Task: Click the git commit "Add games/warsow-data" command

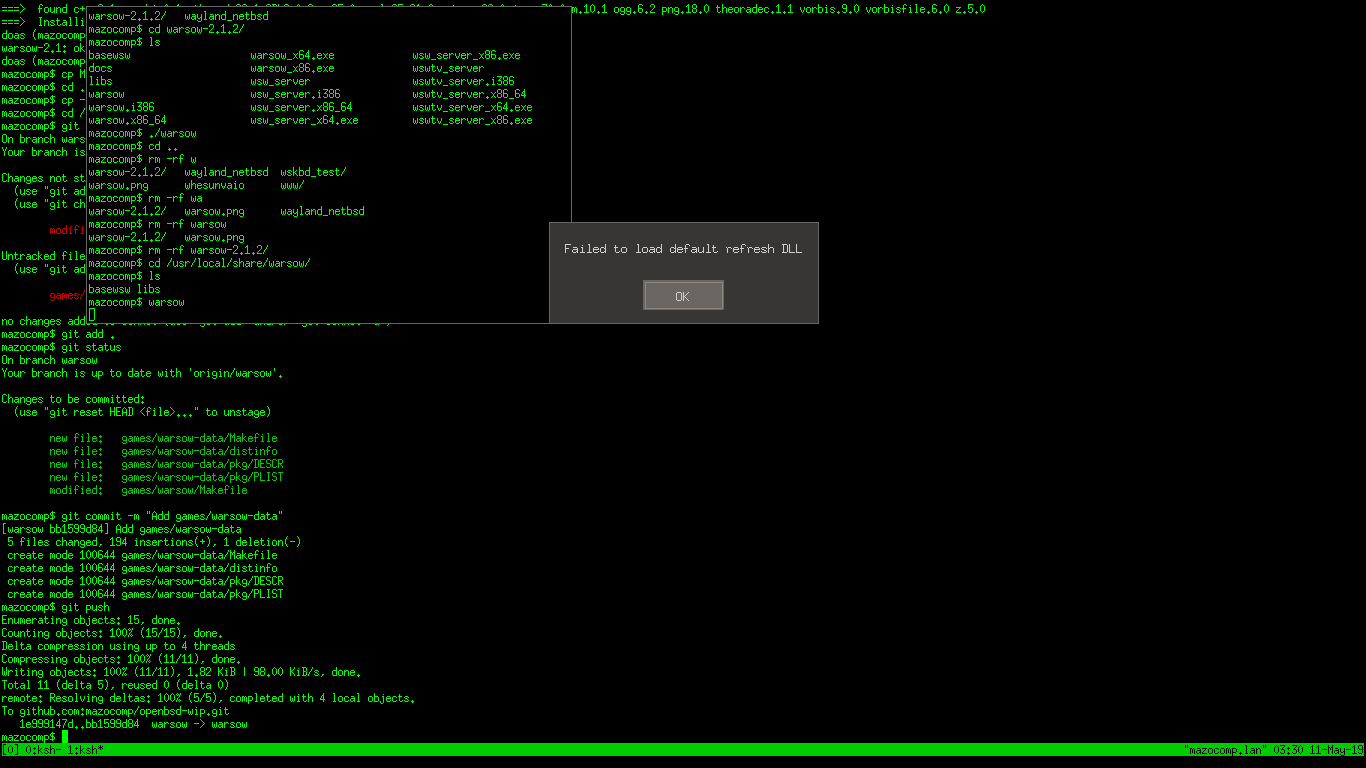Action: pos(172,516)
